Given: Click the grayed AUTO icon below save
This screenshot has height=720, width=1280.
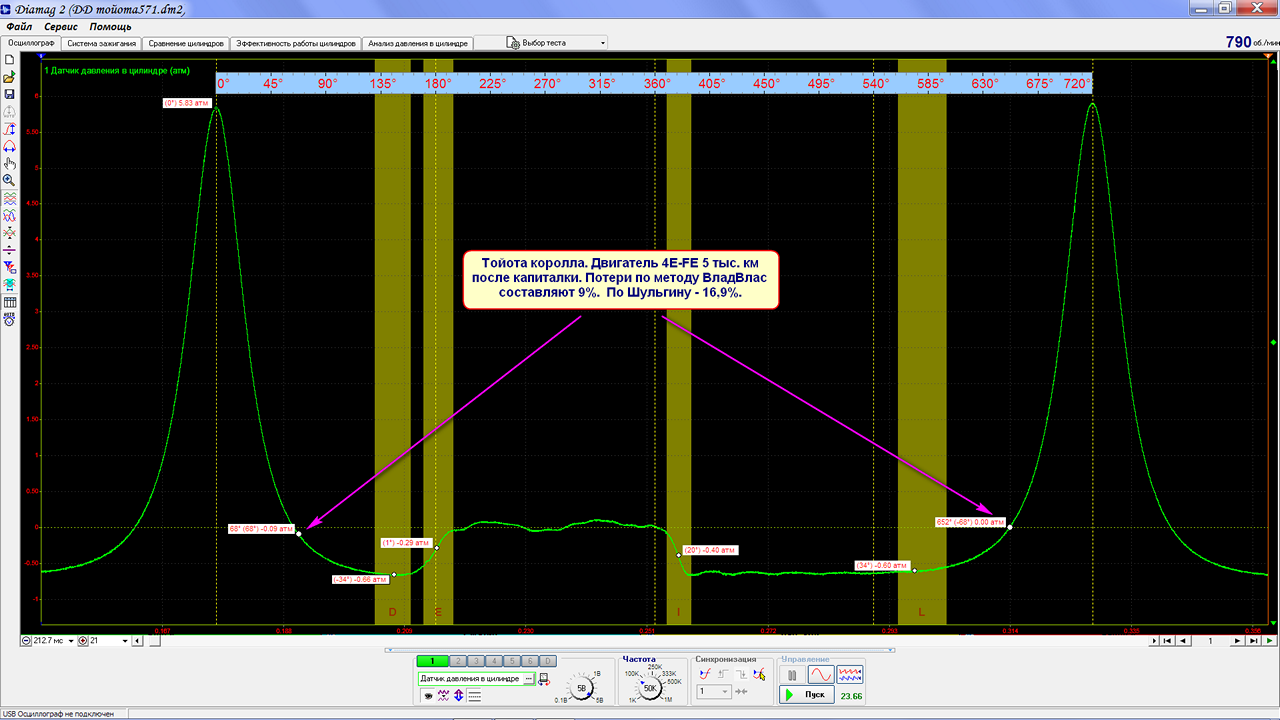Looking at the screenshot, I should (9, 111).
